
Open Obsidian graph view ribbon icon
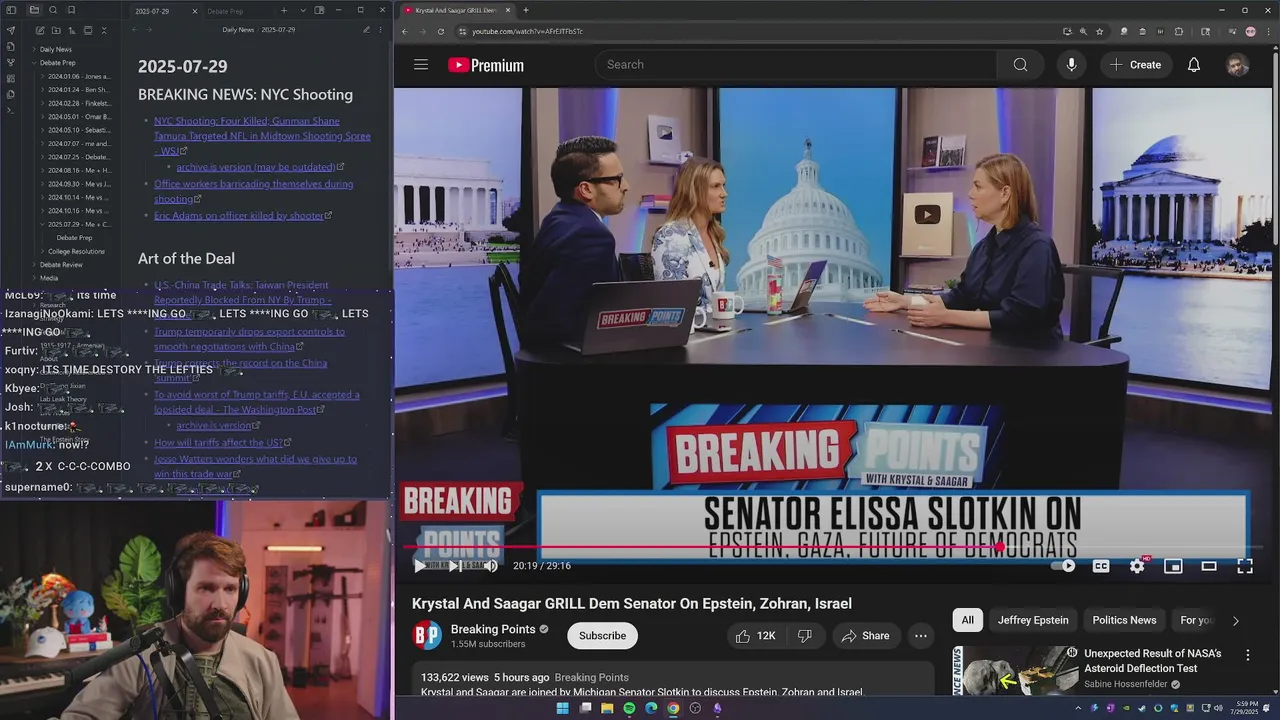click(11, 62)
